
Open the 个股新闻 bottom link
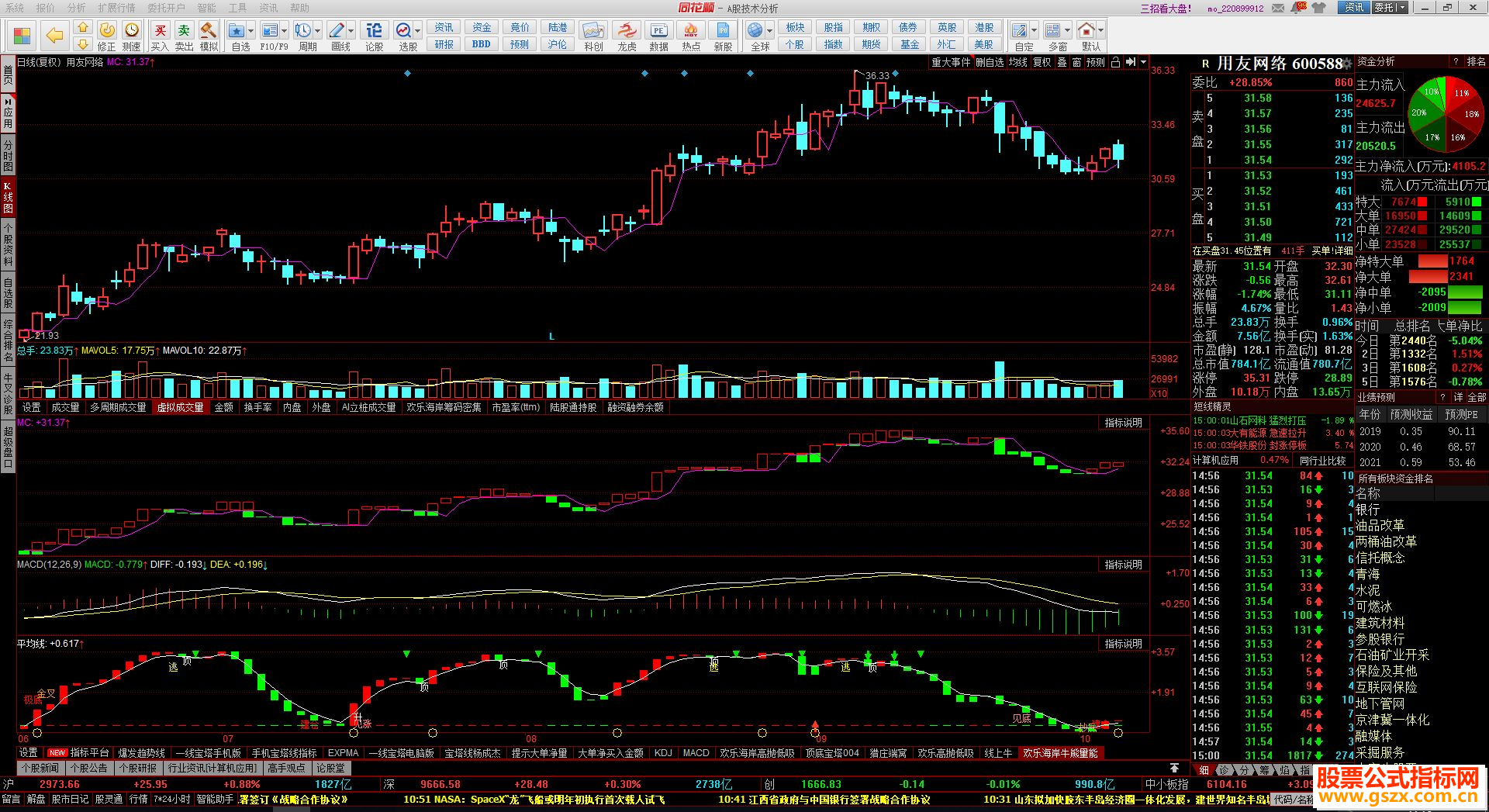click(x=40, y=768)
